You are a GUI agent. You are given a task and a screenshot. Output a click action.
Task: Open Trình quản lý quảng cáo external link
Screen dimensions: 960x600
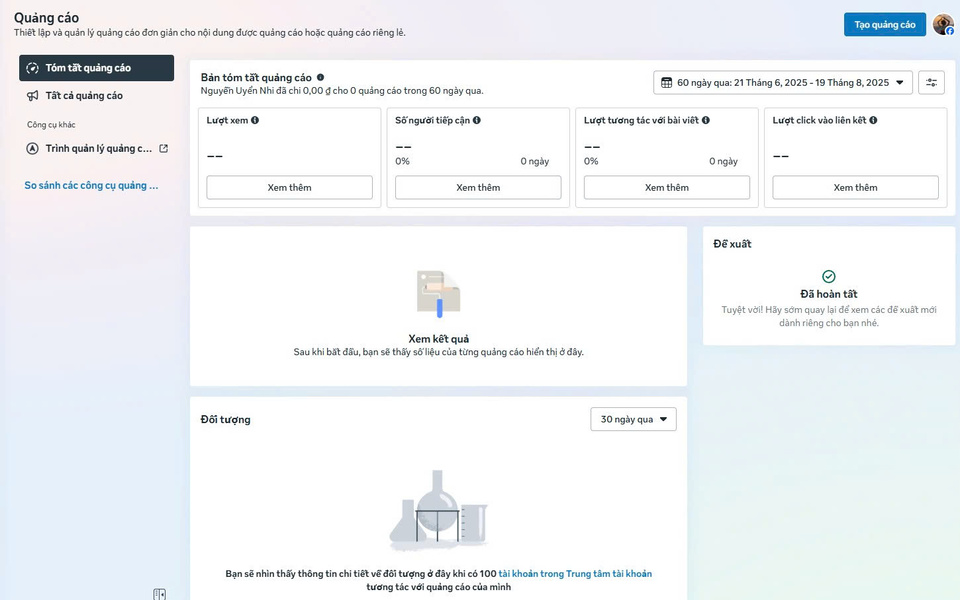pos(98,149)
